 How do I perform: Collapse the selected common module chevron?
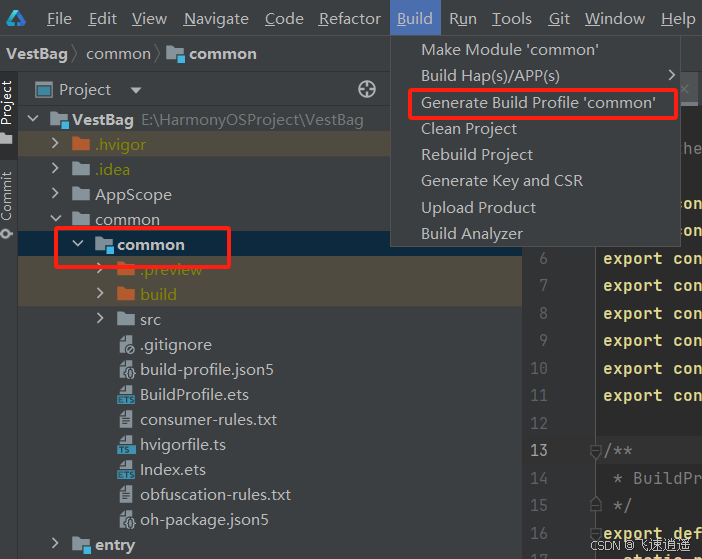coord(78,243)
